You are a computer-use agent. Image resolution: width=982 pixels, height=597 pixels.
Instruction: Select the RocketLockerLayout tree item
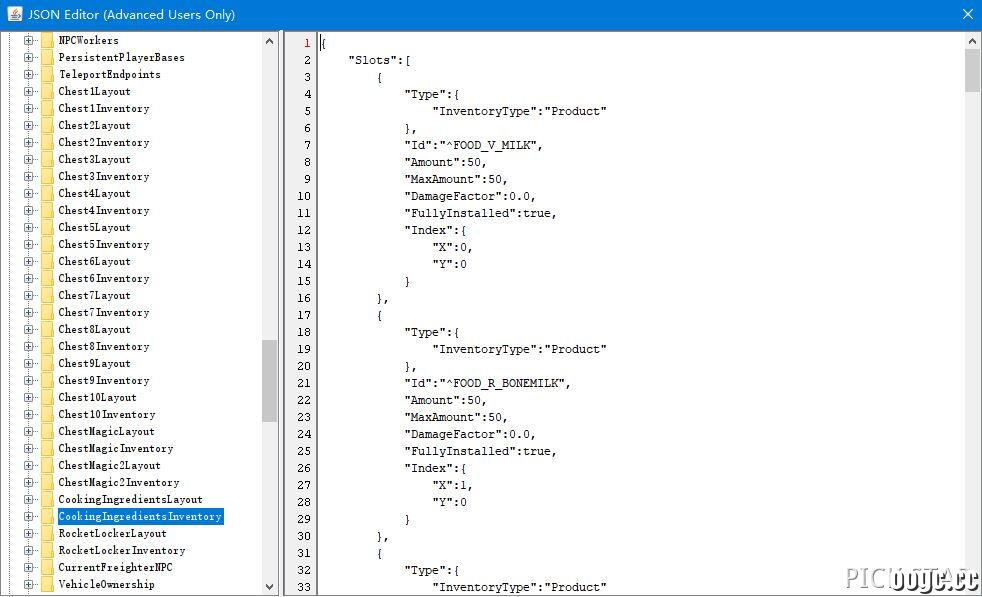(112, 533)
